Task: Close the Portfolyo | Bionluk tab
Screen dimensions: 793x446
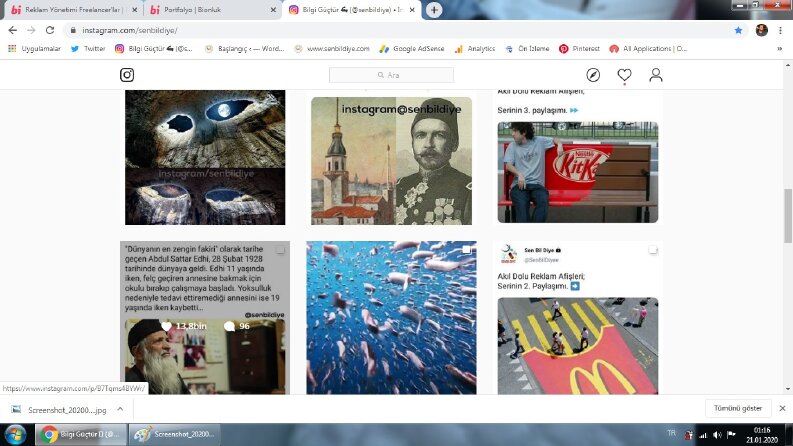Action: click(273, 10)
